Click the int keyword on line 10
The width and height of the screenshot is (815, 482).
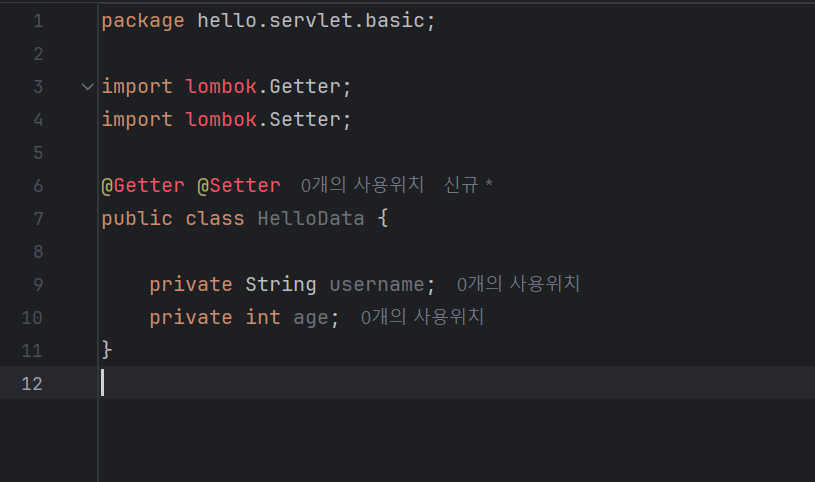pos(263,317)
